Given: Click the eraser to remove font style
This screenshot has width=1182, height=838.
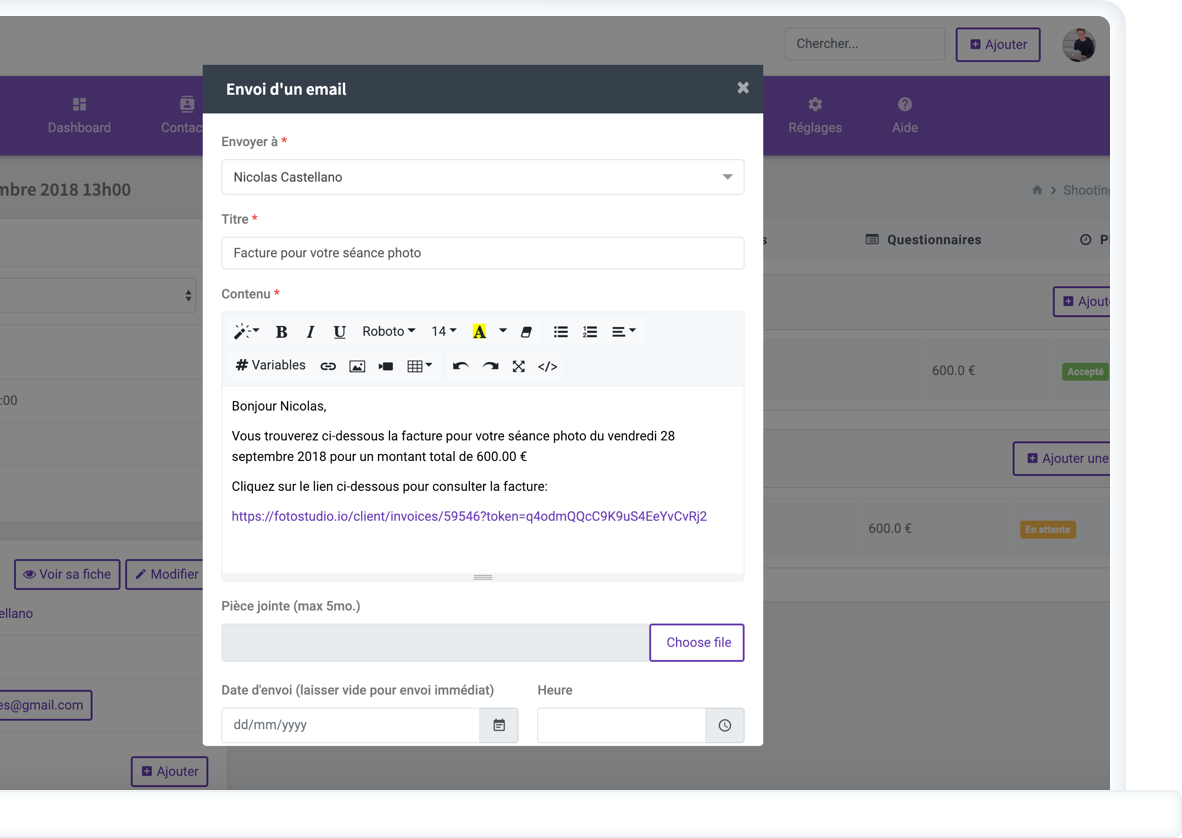Looking at the screenshot, I should coord(526,332).
